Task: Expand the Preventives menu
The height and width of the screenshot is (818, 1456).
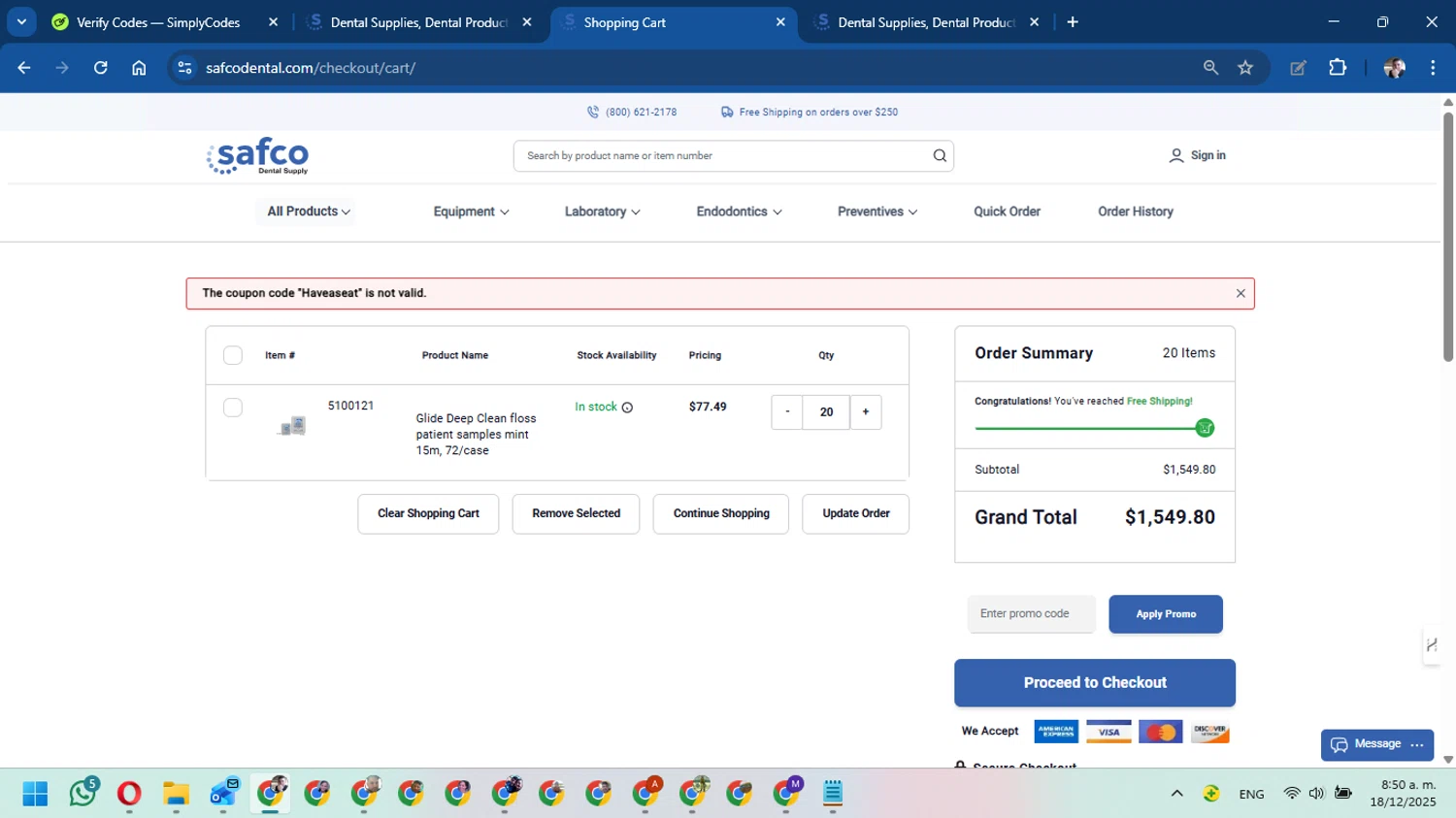Action: point(877,212)
